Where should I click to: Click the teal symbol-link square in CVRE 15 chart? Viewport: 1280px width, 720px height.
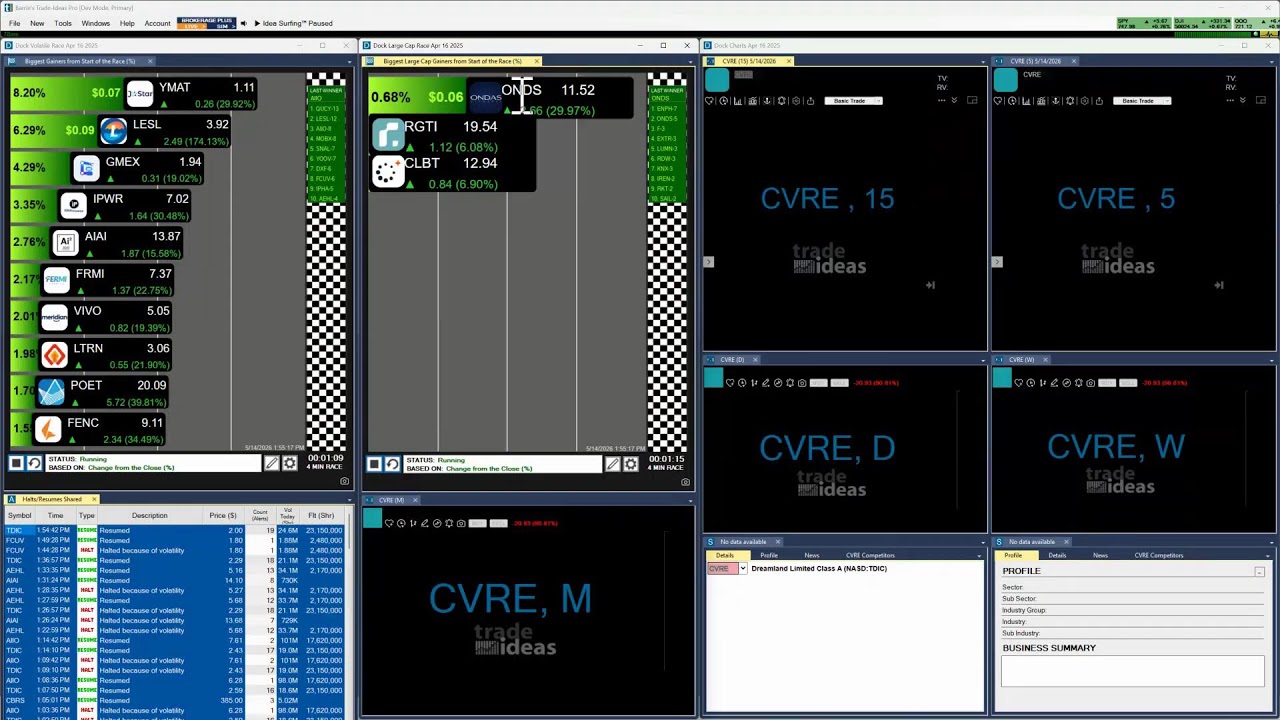pyautogui.click(x=718, y=81)
